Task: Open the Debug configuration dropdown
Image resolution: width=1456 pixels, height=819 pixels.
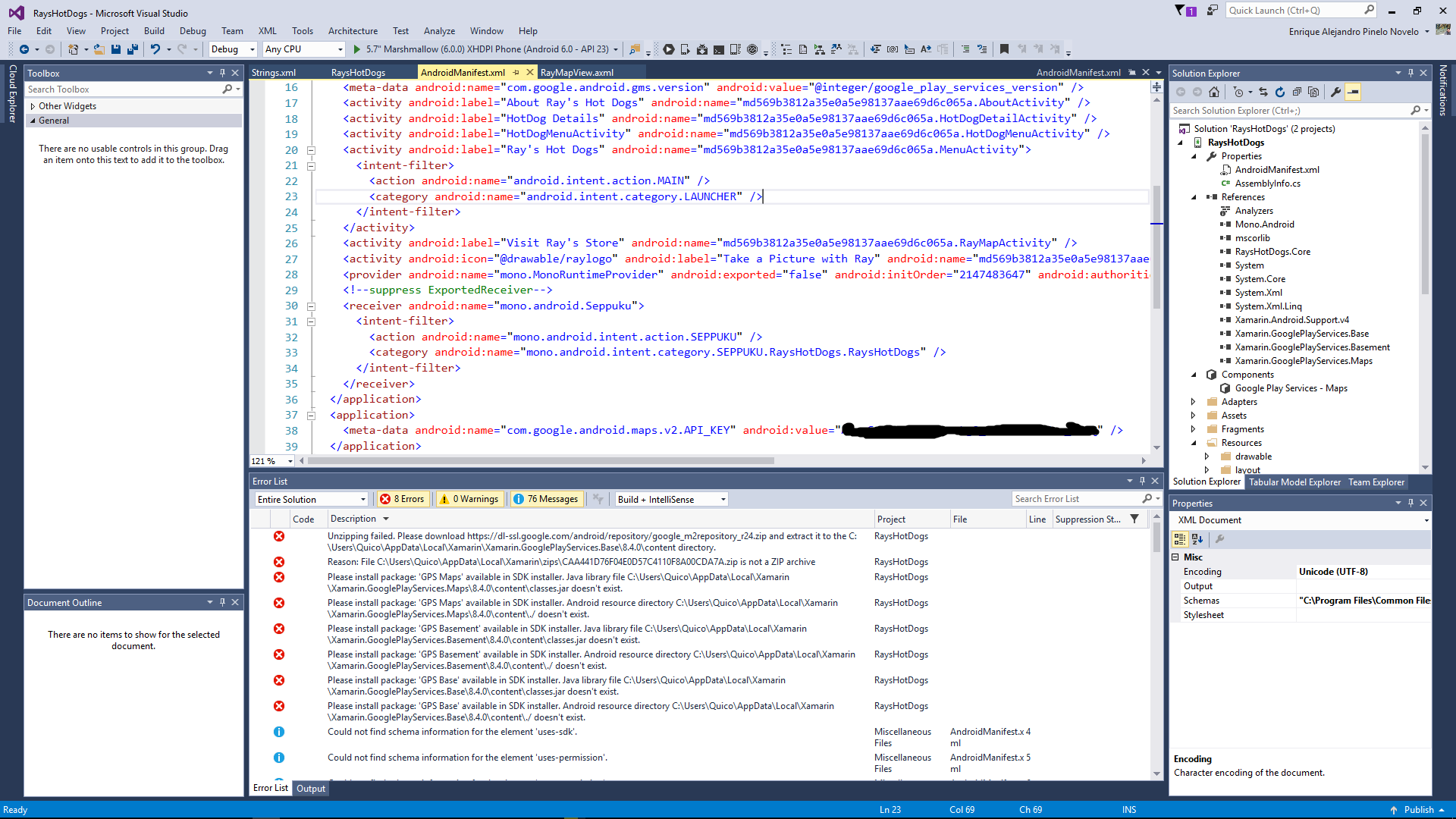Action: [233, 49]
